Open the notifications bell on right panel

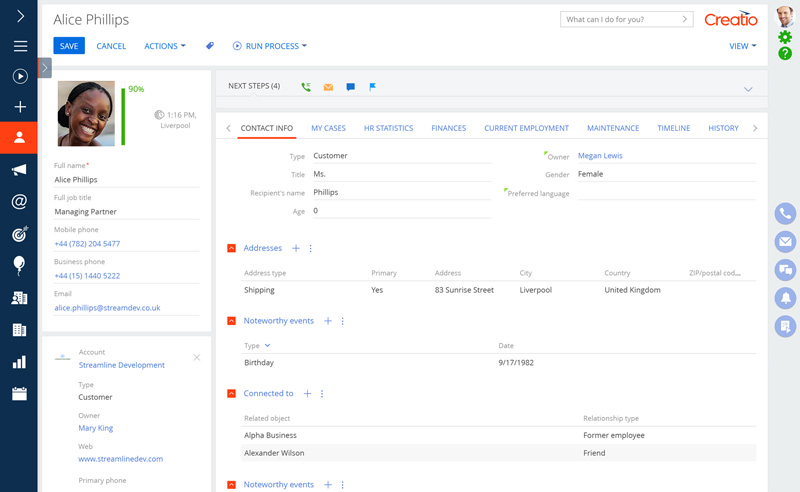(785, 297)
